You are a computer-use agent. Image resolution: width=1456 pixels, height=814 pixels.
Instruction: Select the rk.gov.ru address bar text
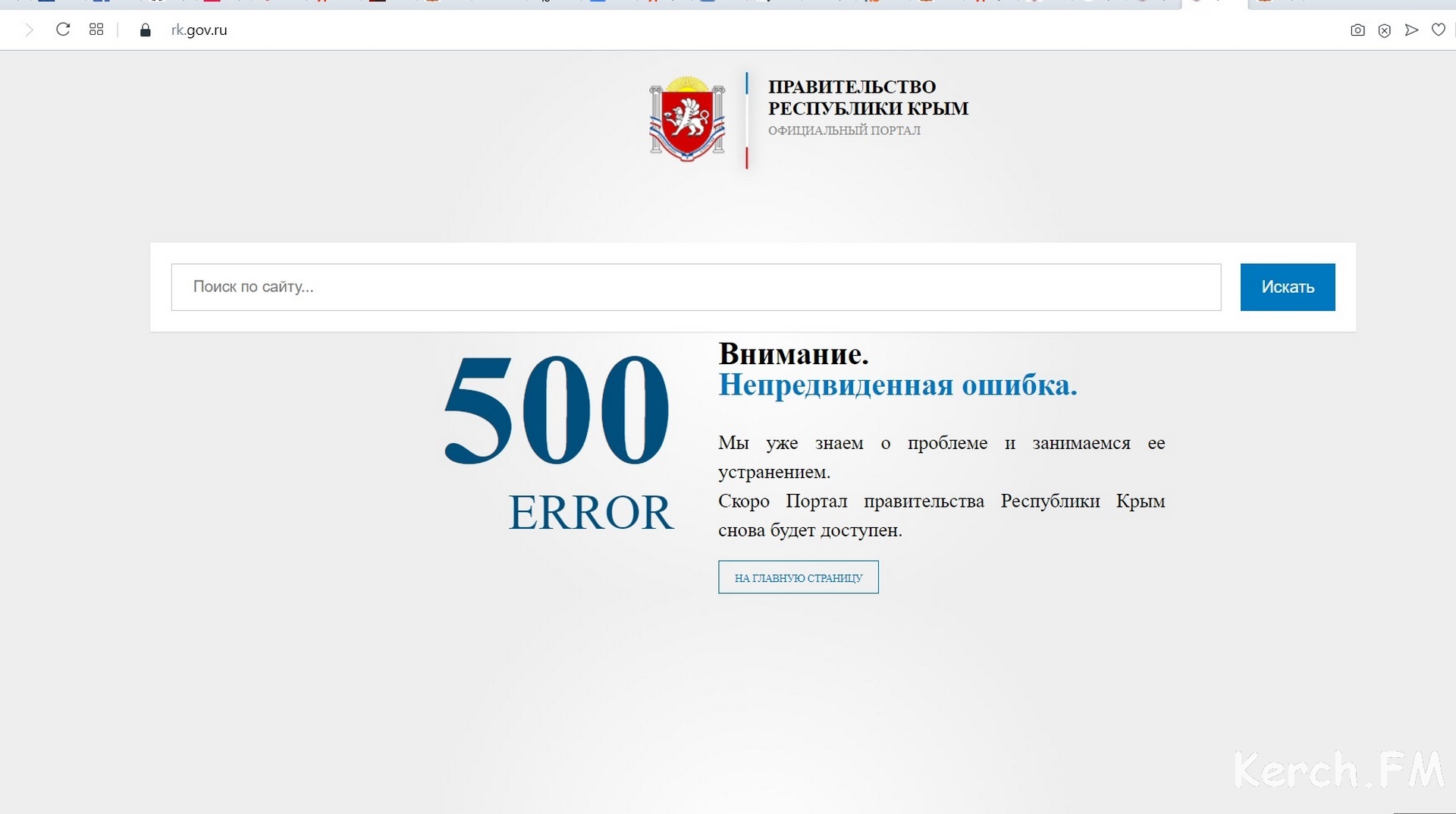tap(199, 30)
